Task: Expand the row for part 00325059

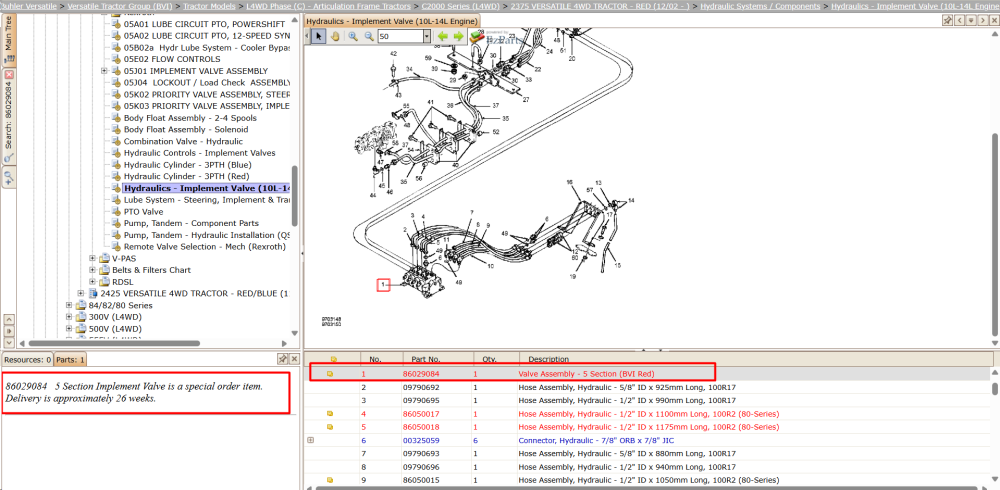Action: tap(311, 440)
